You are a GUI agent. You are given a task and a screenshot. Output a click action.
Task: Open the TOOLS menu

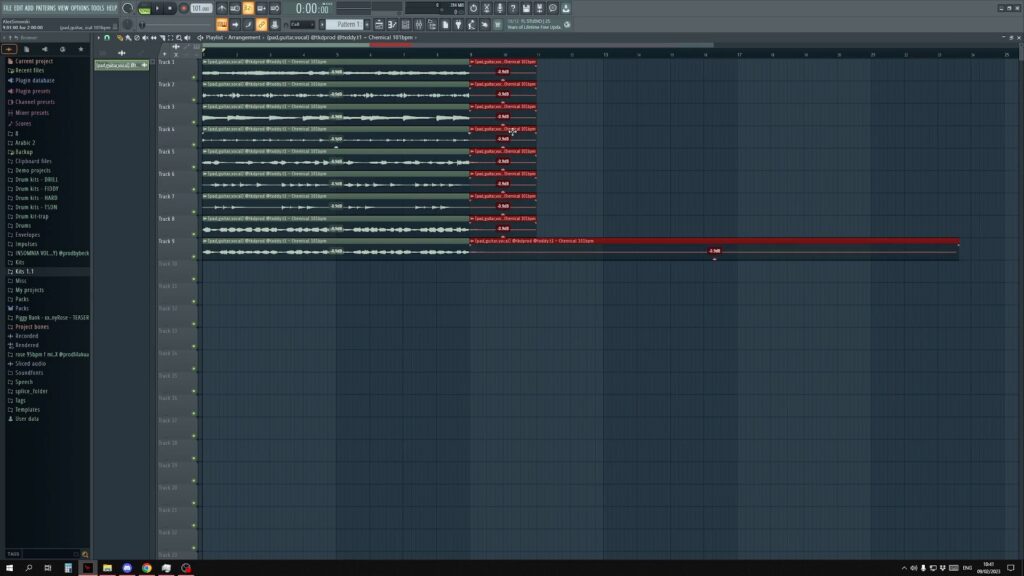[97, 8]
